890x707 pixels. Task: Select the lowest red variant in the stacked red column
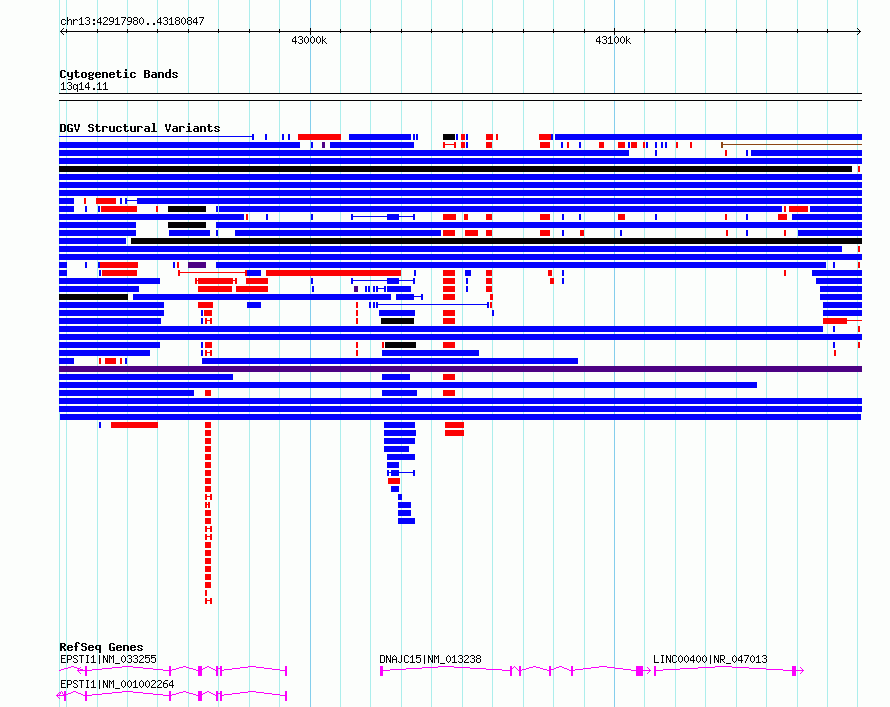[208, 600]
